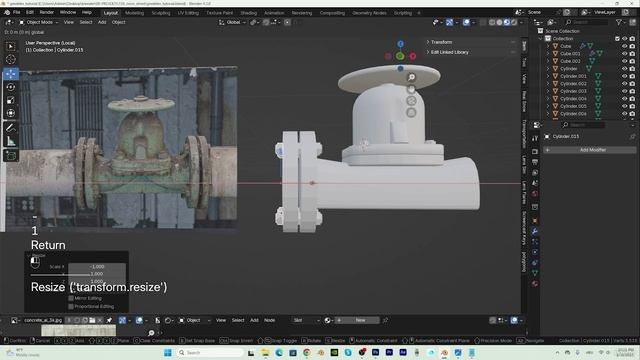Click the red X axis gizmo ball
The width and height of the screenshot is (640, 360).
(413, 56)
